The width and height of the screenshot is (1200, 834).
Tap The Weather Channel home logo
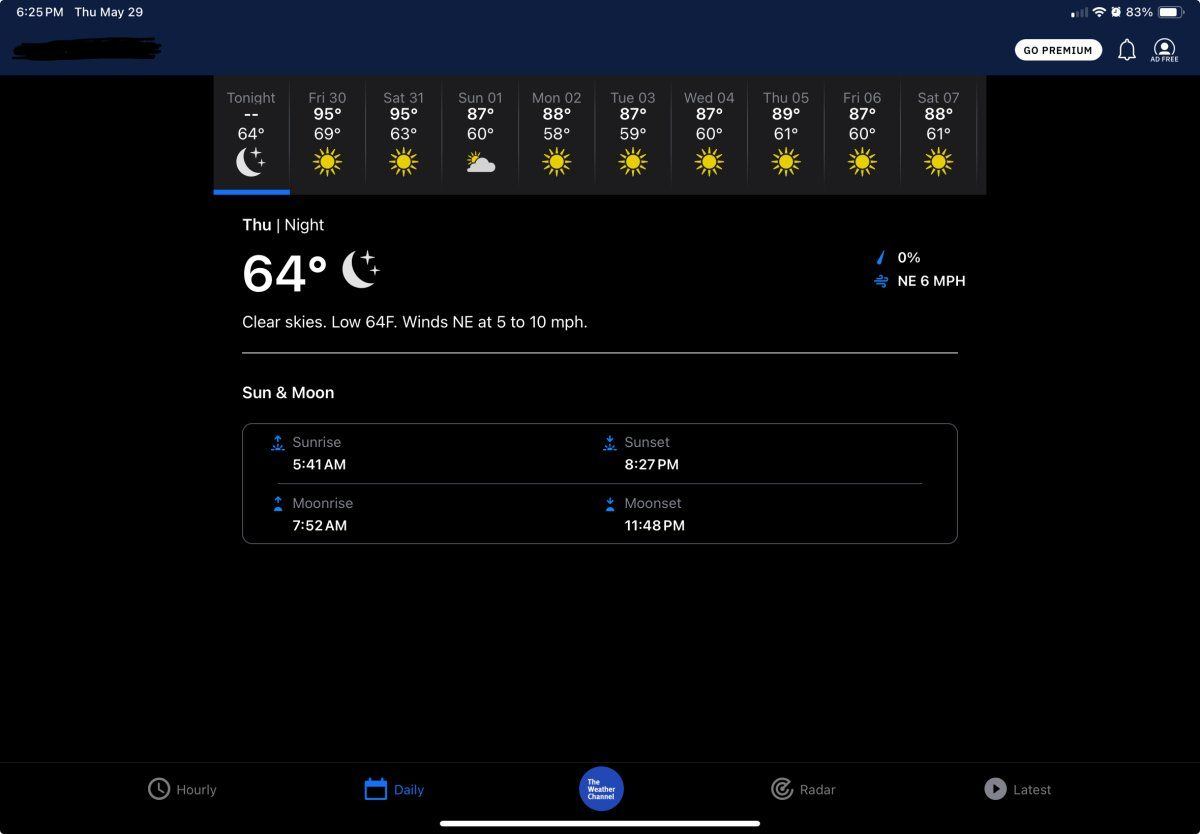click(601, 789)
